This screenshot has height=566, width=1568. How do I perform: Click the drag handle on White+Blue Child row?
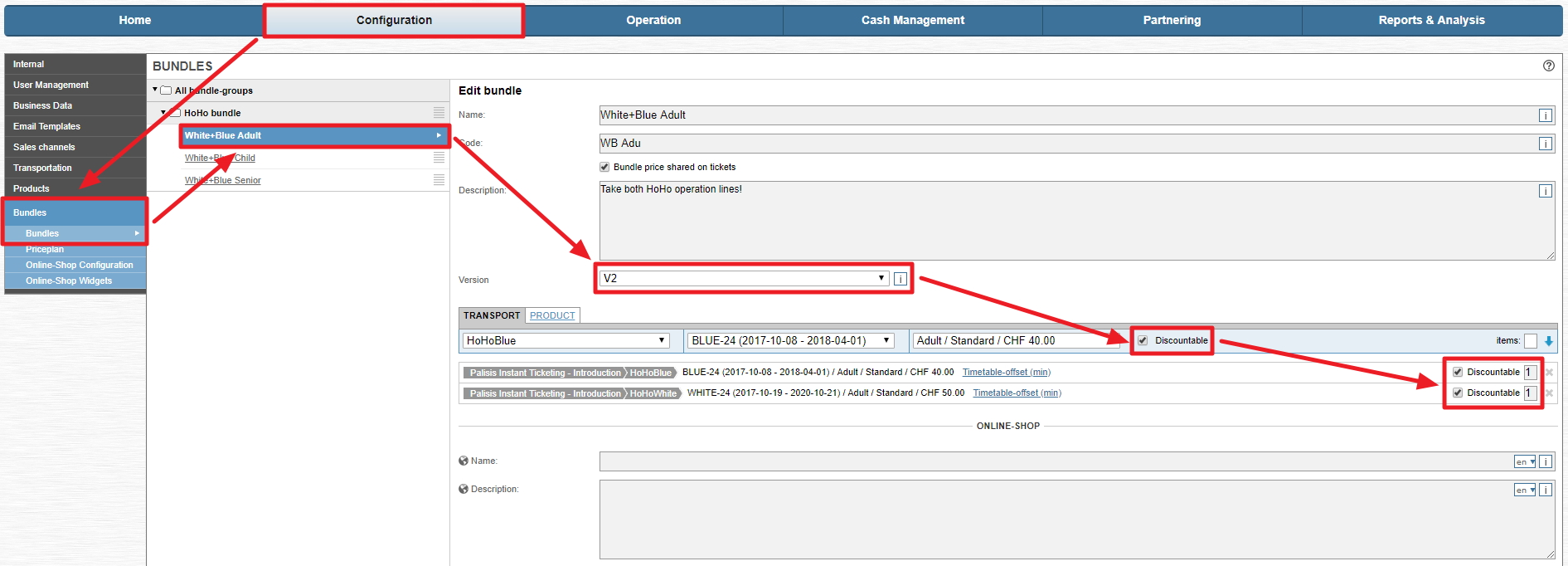(439, 157)
